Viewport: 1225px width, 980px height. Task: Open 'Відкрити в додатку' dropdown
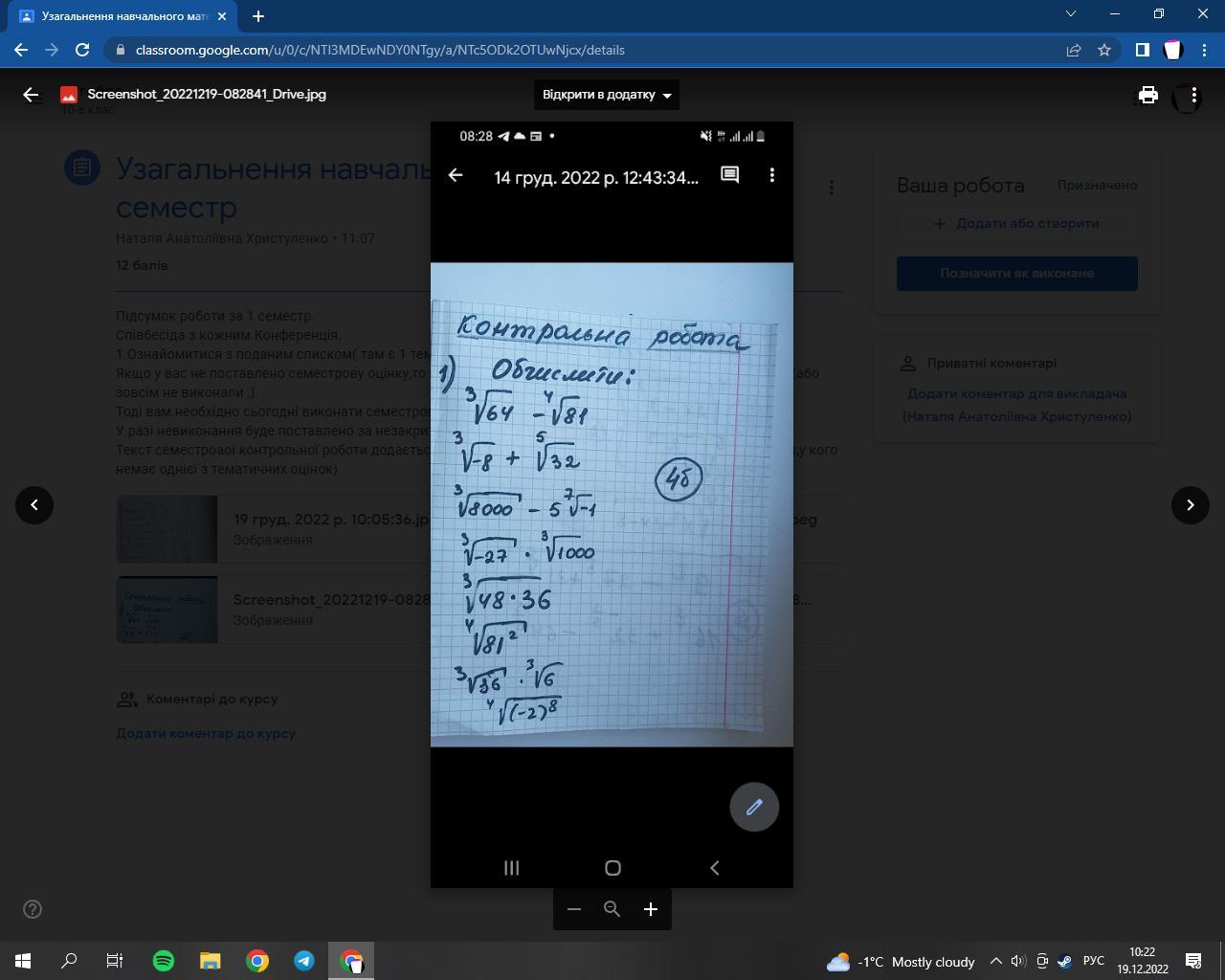pos(607,95)
